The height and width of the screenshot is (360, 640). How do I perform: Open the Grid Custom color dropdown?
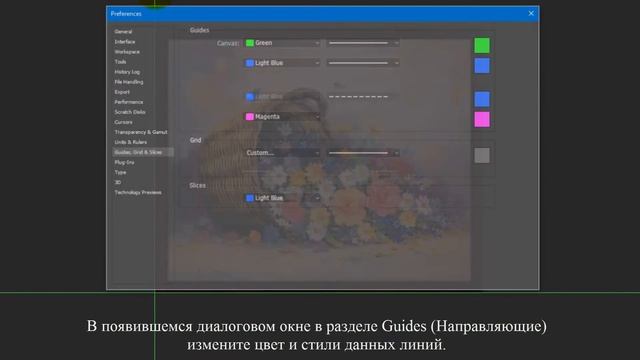[x=282, y=153]
